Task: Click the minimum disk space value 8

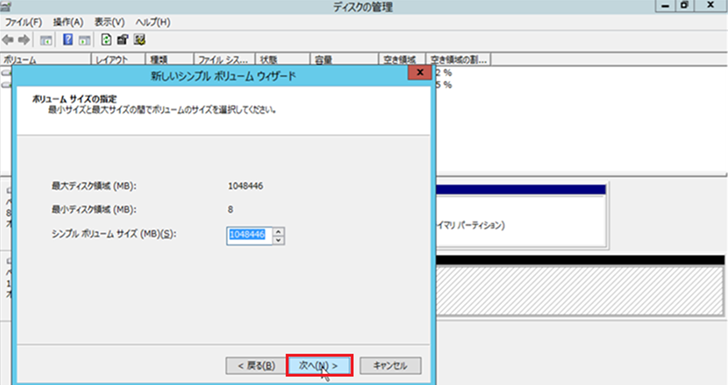Action: (x=230, y=209)
